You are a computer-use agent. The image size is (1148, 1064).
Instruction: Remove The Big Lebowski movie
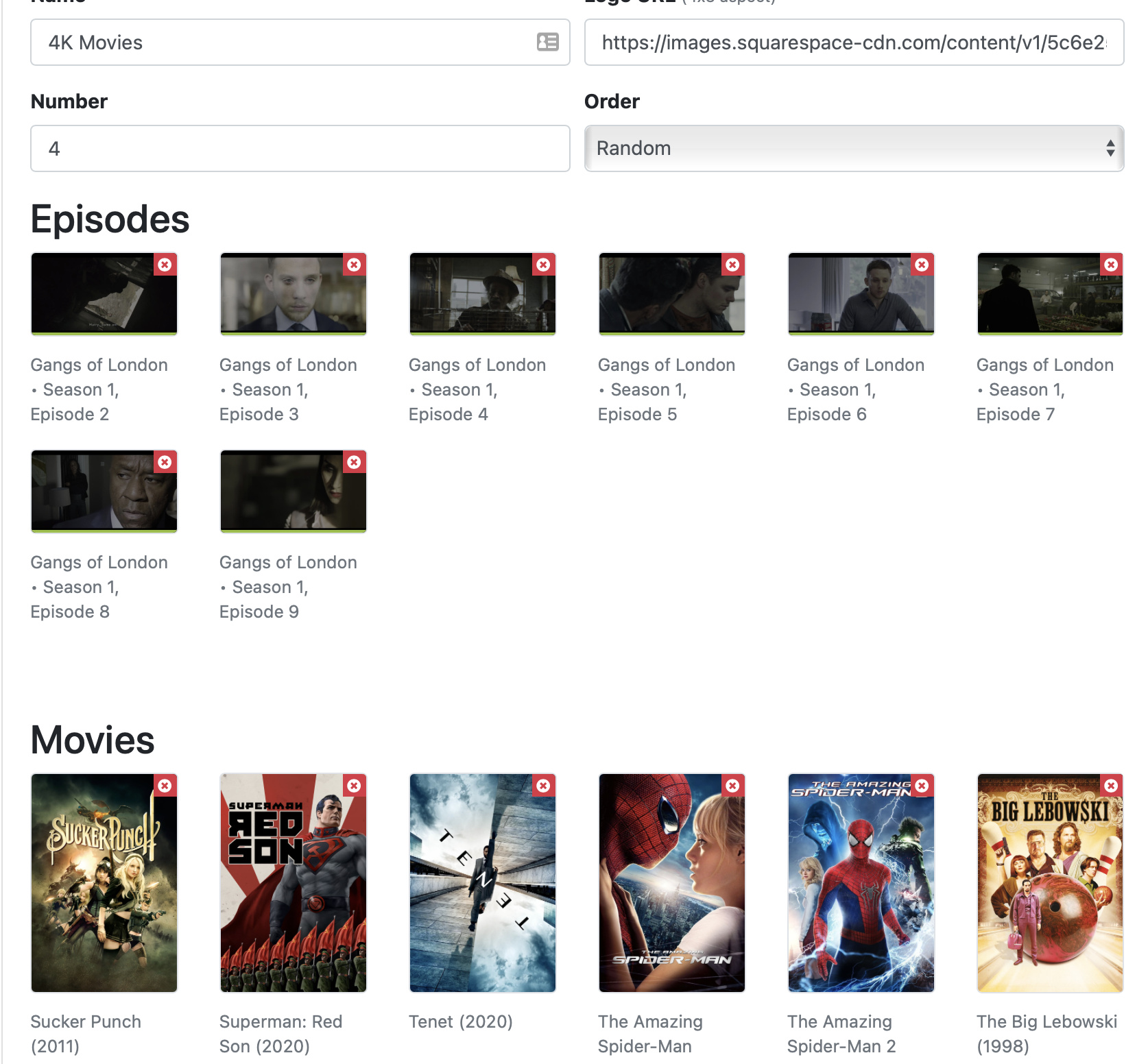[x=1111, y=786]
